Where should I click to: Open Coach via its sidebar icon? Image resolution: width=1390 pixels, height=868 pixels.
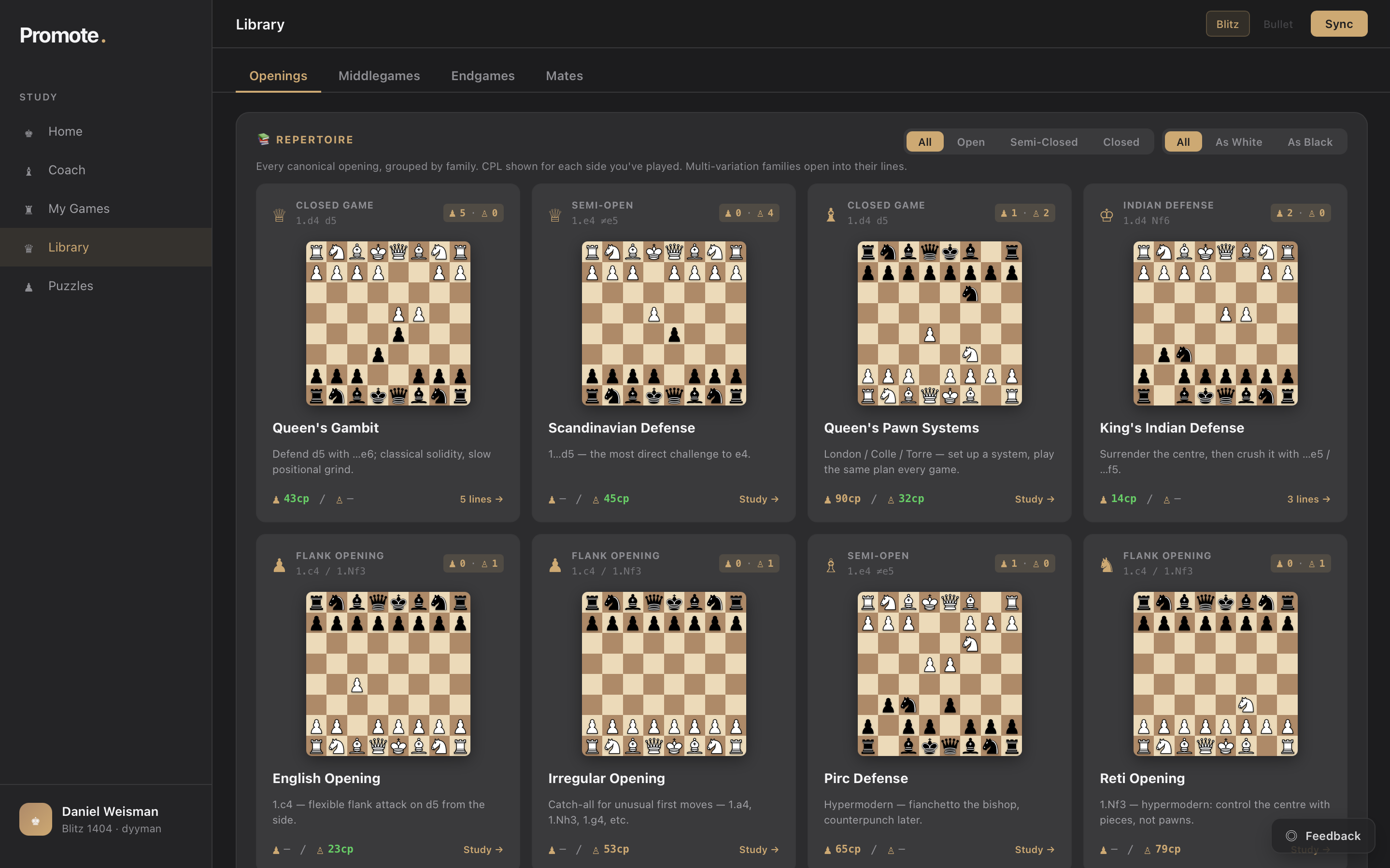click(28, 170)
